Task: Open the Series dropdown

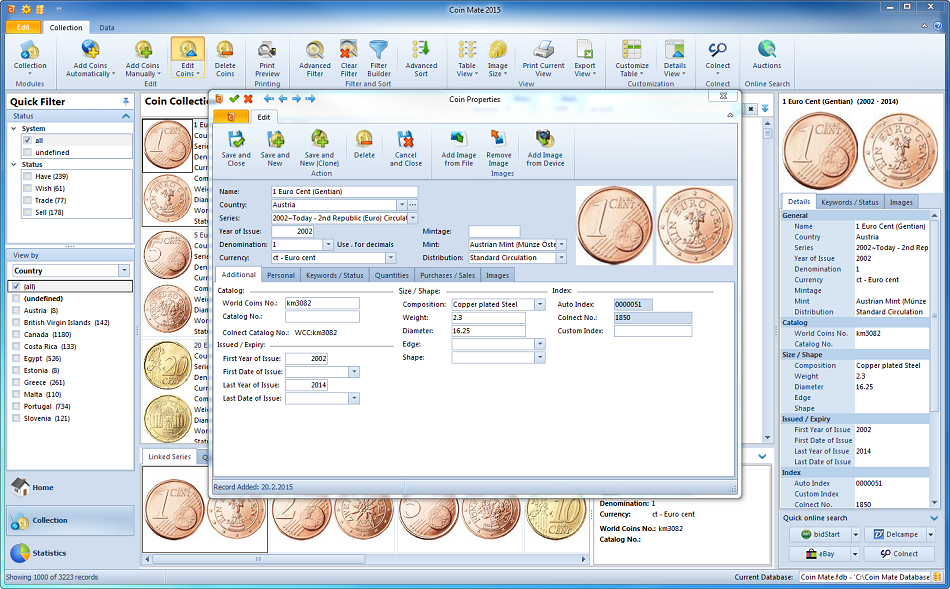Action: point(413,218)
